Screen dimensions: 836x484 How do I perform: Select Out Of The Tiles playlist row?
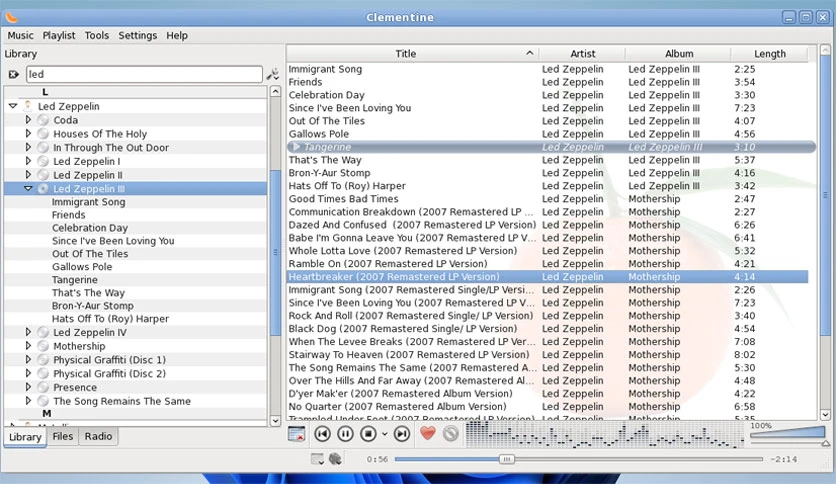point(548,121)
